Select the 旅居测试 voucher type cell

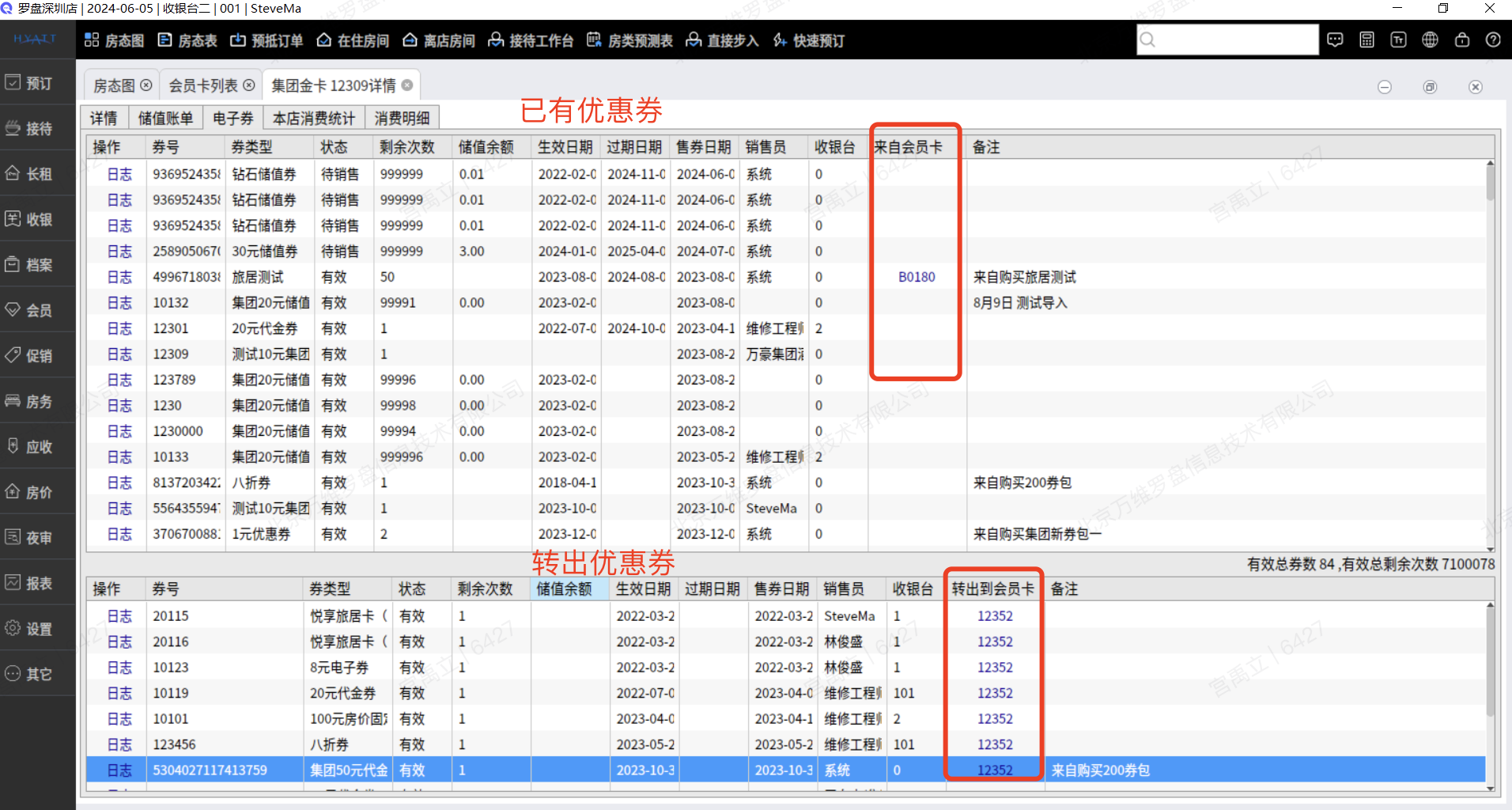[270, 277]
